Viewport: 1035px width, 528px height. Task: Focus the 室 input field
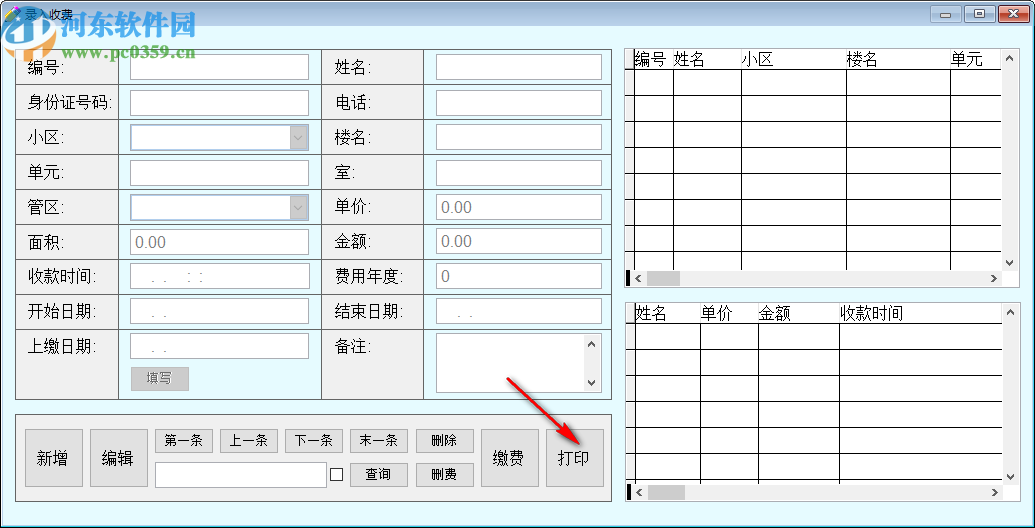coord(519,173)
